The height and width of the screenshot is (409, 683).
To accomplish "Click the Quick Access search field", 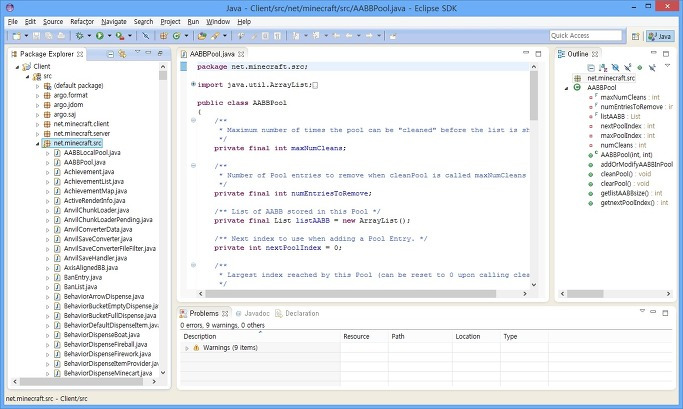I will coord(585,35).
